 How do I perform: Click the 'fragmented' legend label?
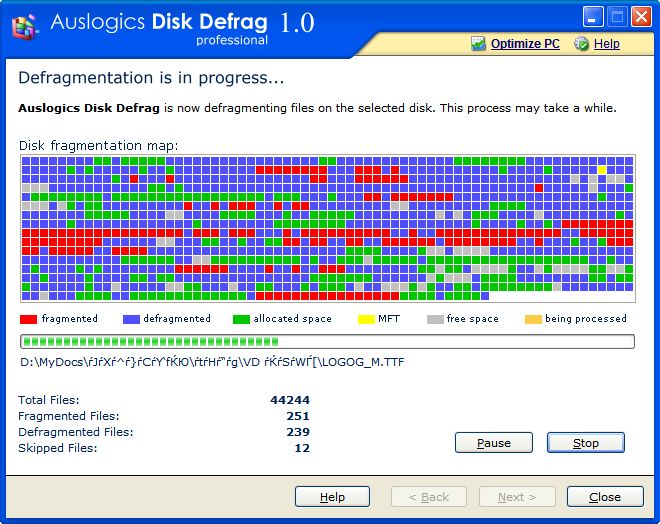click(69, 319)
